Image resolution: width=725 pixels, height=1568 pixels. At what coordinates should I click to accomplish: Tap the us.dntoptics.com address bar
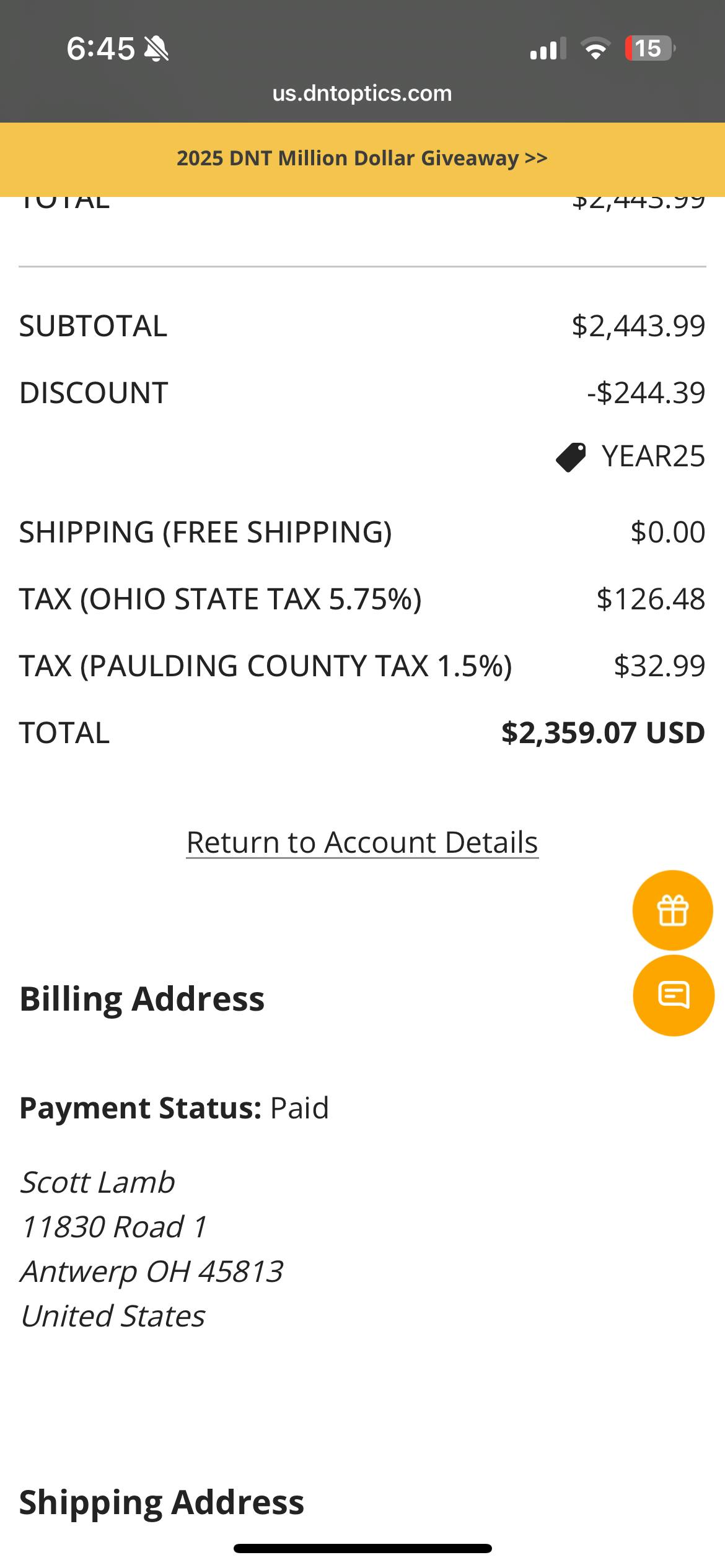[362, 94]
